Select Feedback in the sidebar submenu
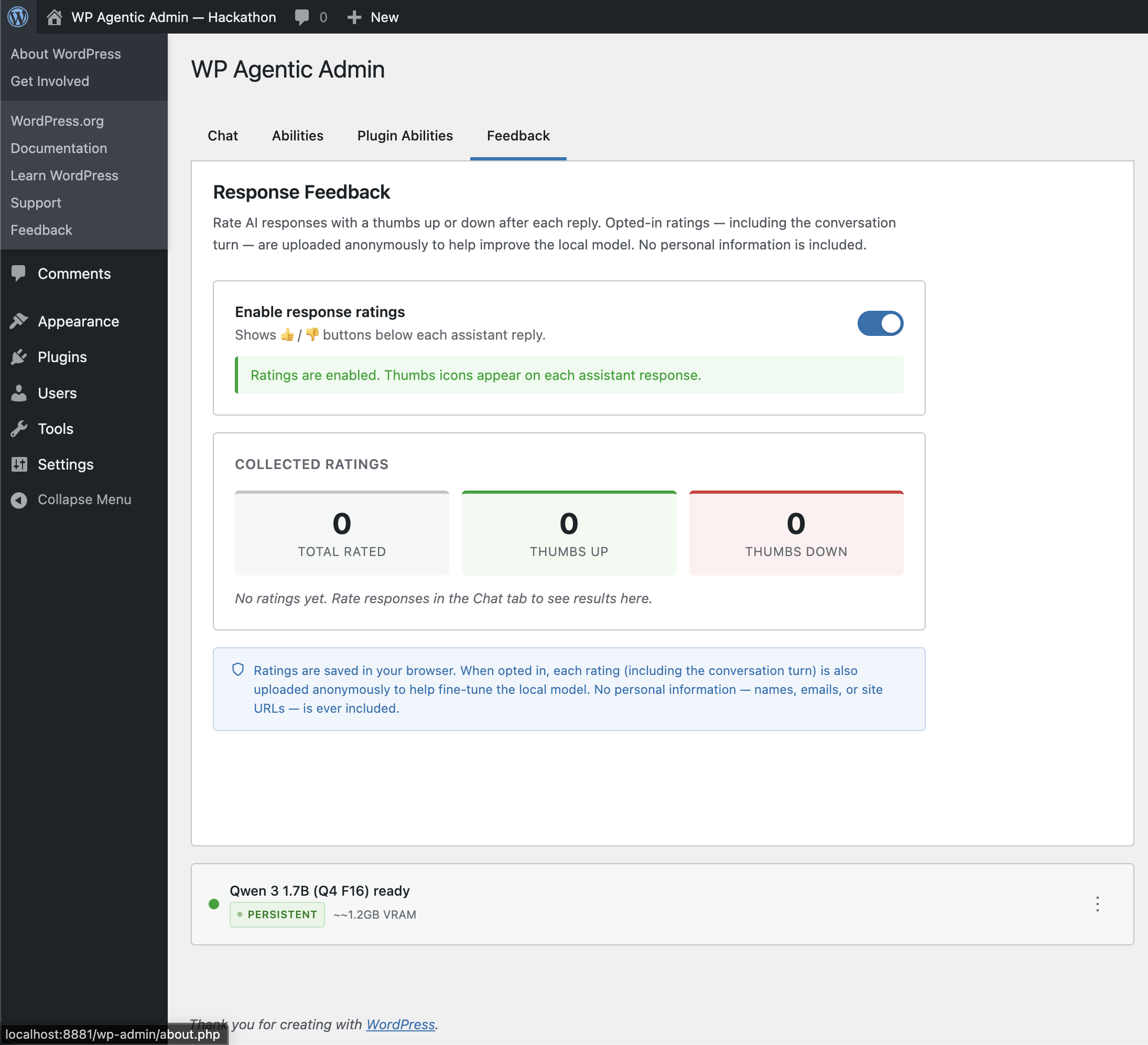Screen dimensions: 1148x1045 click(41, 230)
